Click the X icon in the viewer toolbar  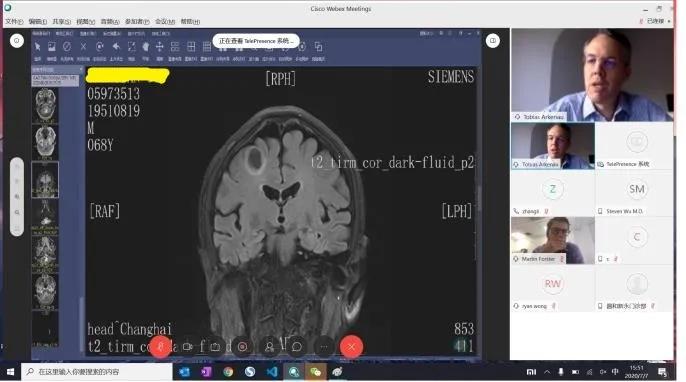coord(83,46)
